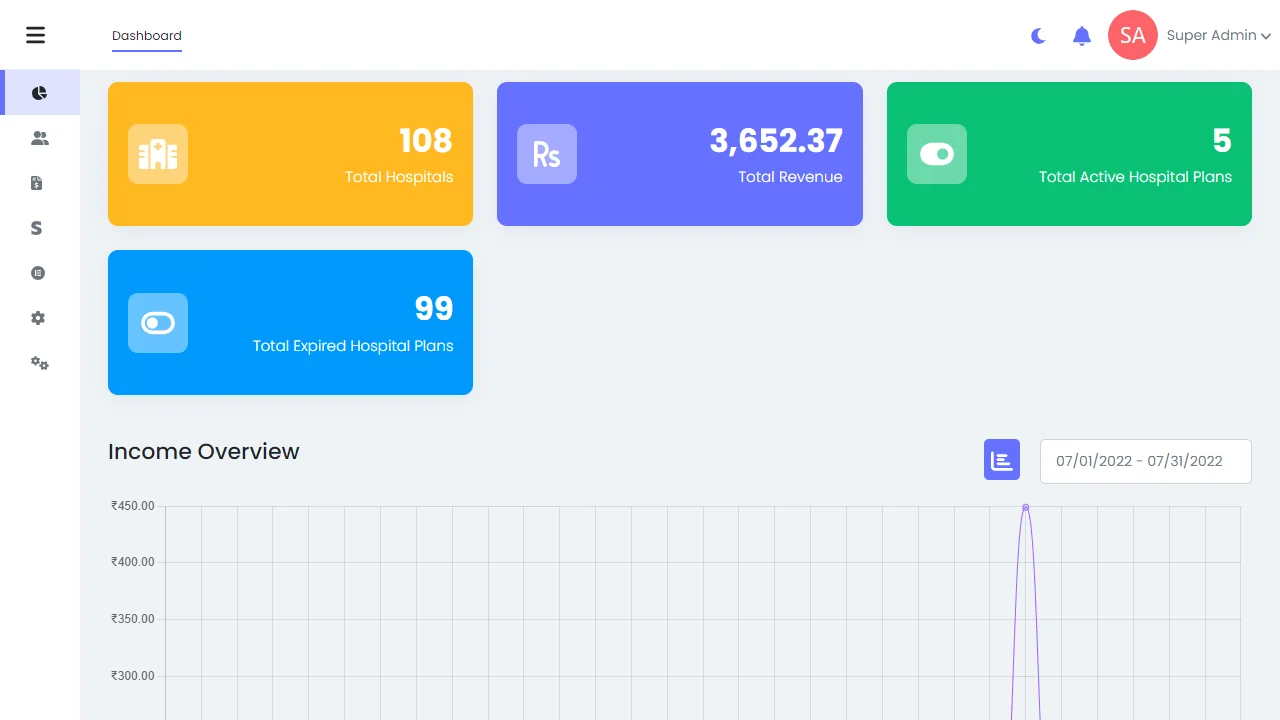1280x720 pixels.
Task: Open the double gears sidebar icon
Action: 40,363
